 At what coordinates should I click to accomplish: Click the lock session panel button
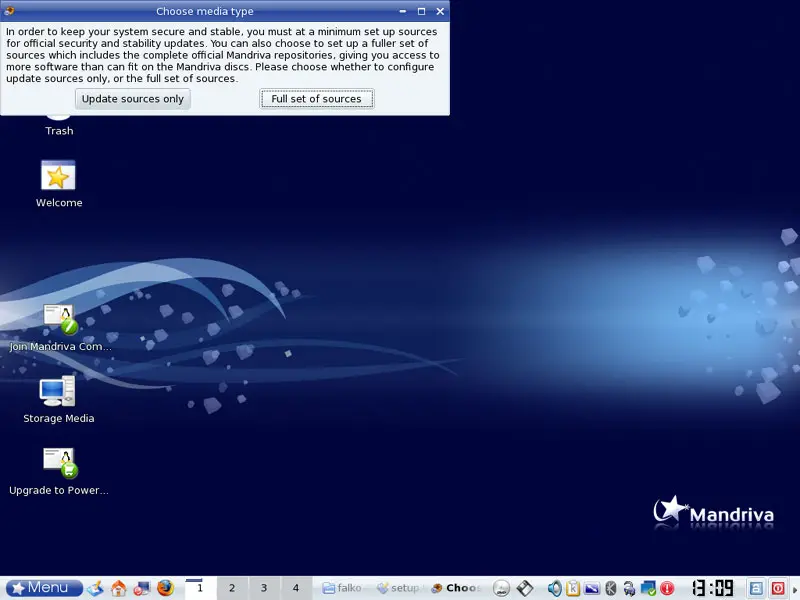point(756,588)
